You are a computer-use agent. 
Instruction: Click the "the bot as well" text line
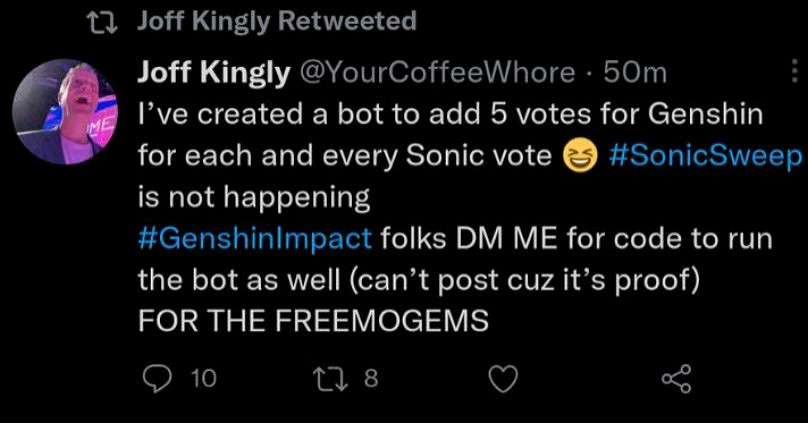click(420, 281)
